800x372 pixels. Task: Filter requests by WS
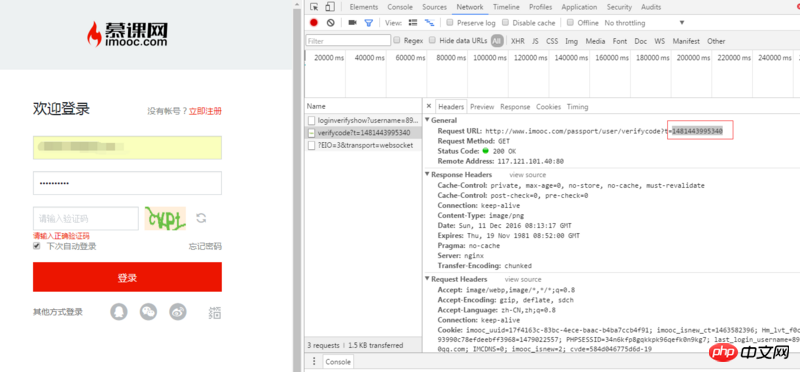click(x=660, y=41)
